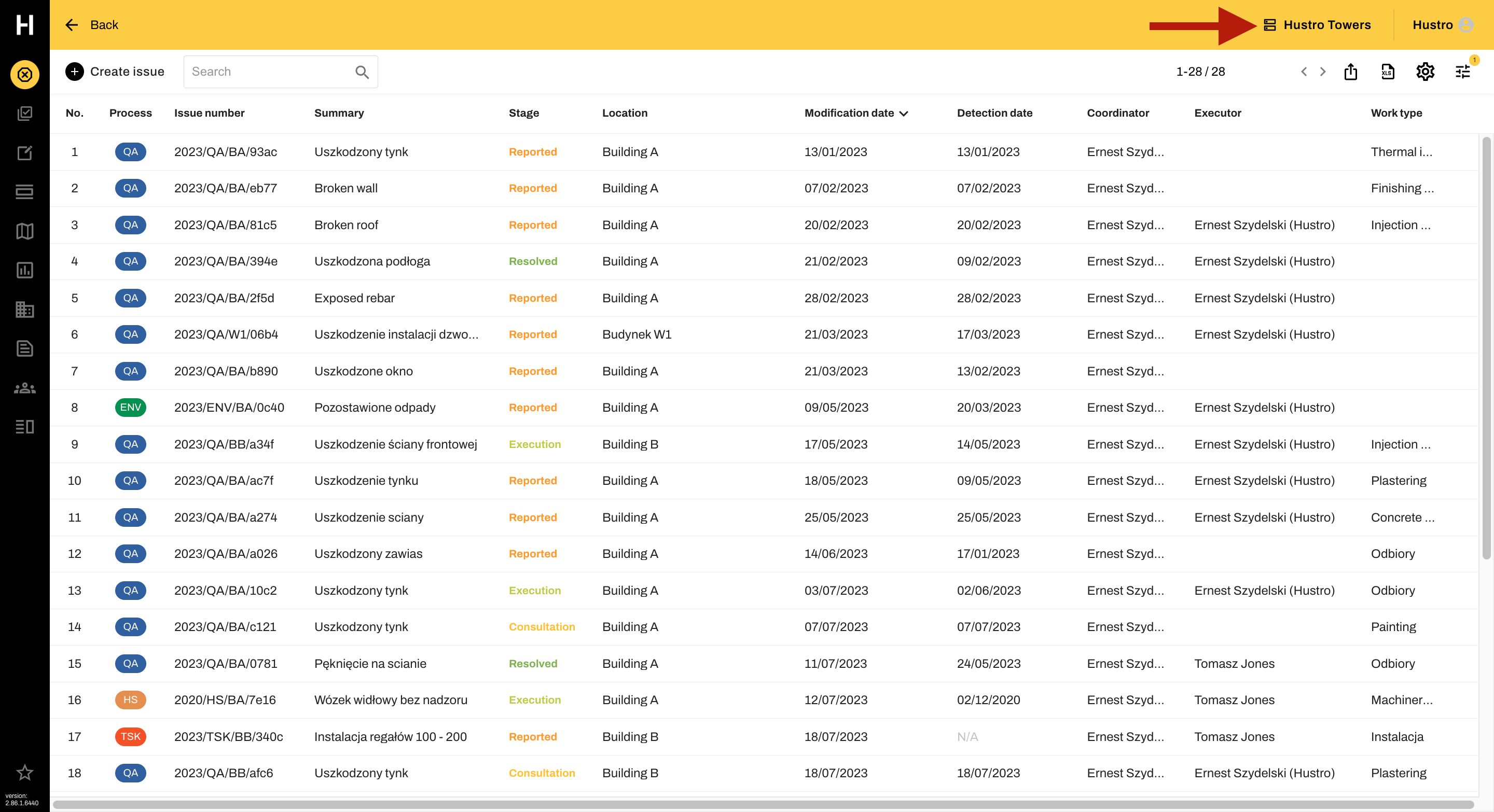Sort table by Coordinator column header
The image size is (1494, 812).
(1117, 113)
